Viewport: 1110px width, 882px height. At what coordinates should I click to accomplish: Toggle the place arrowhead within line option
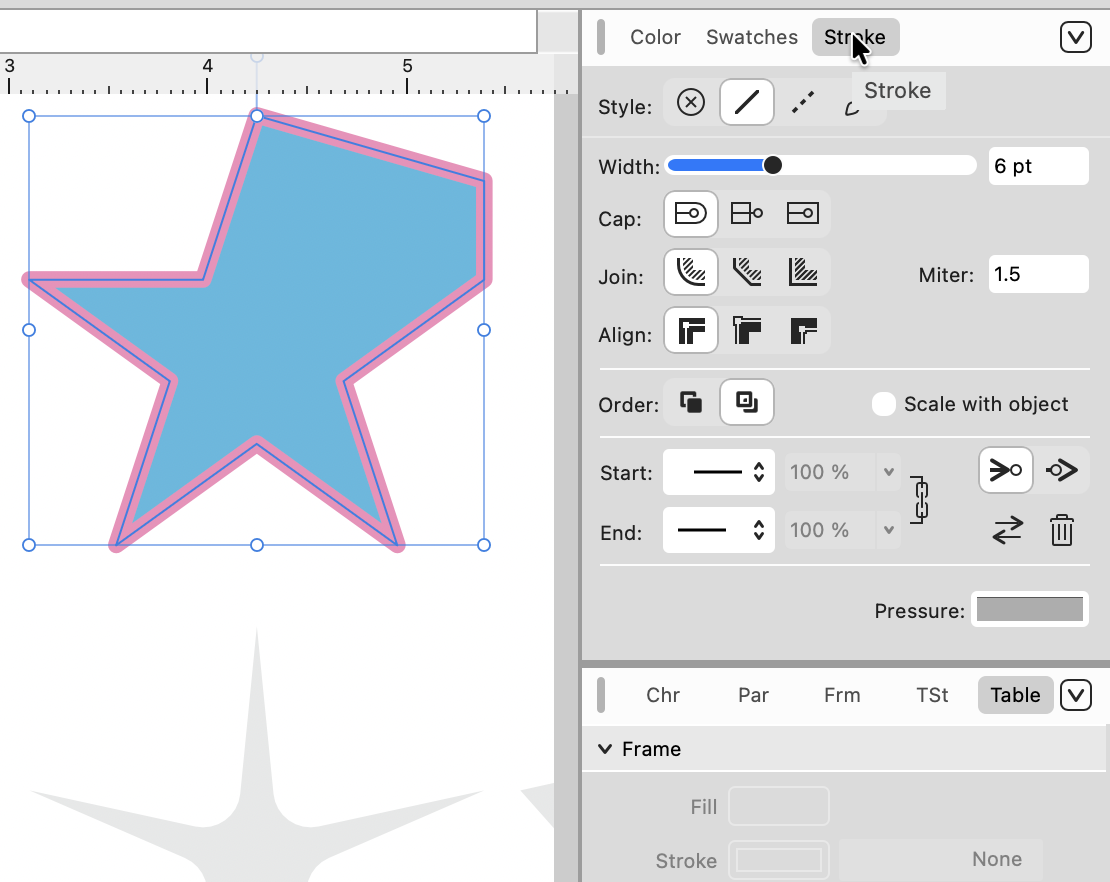point(1005,470)
